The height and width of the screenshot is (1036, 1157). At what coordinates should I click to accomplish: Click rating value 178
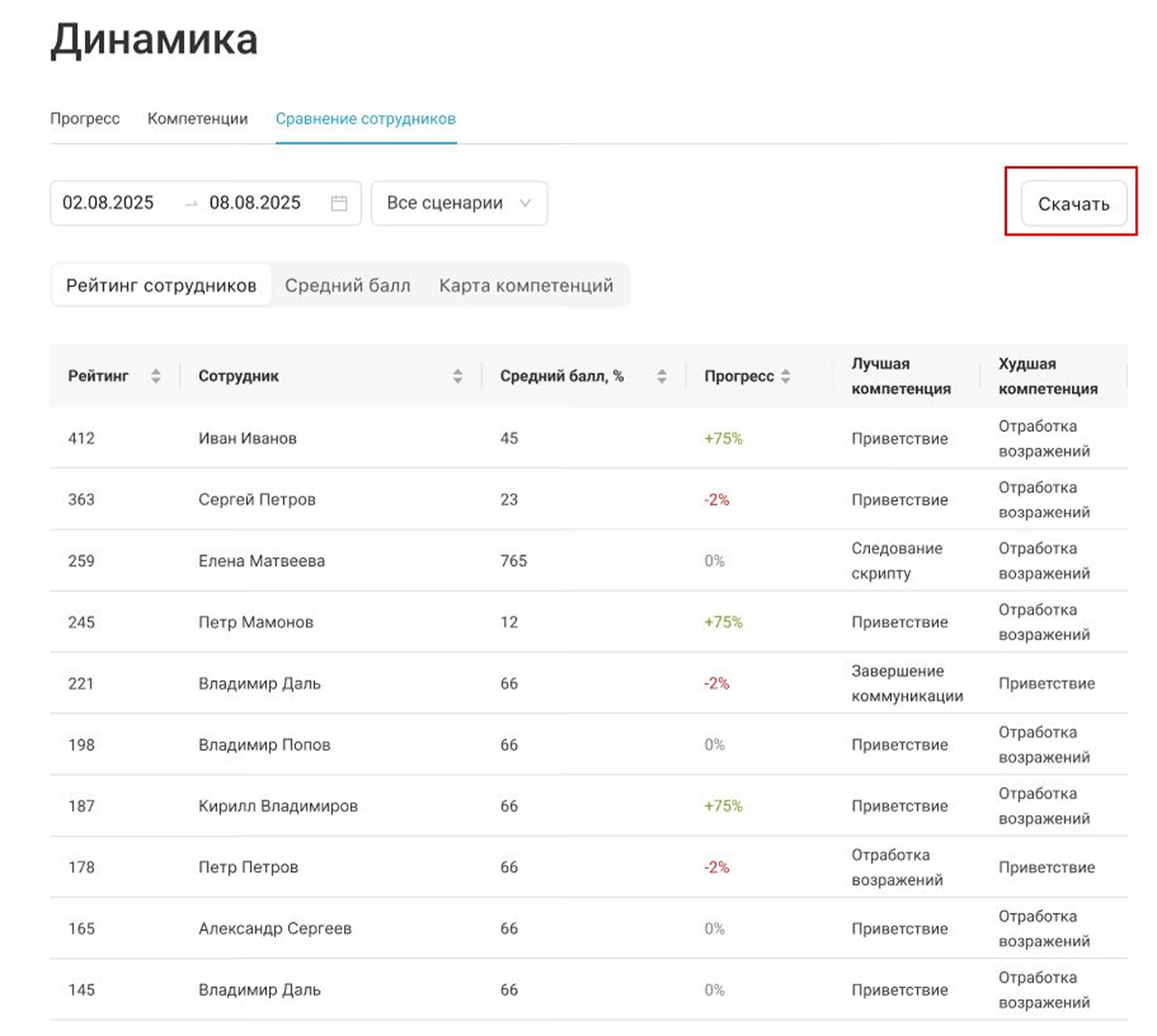tap(81, 868)
